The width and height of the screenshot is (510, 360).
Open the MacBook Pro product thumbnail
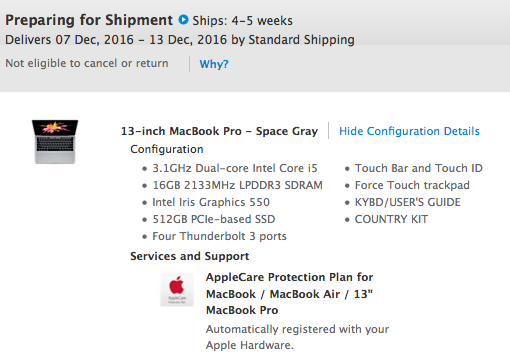point(55,142)
